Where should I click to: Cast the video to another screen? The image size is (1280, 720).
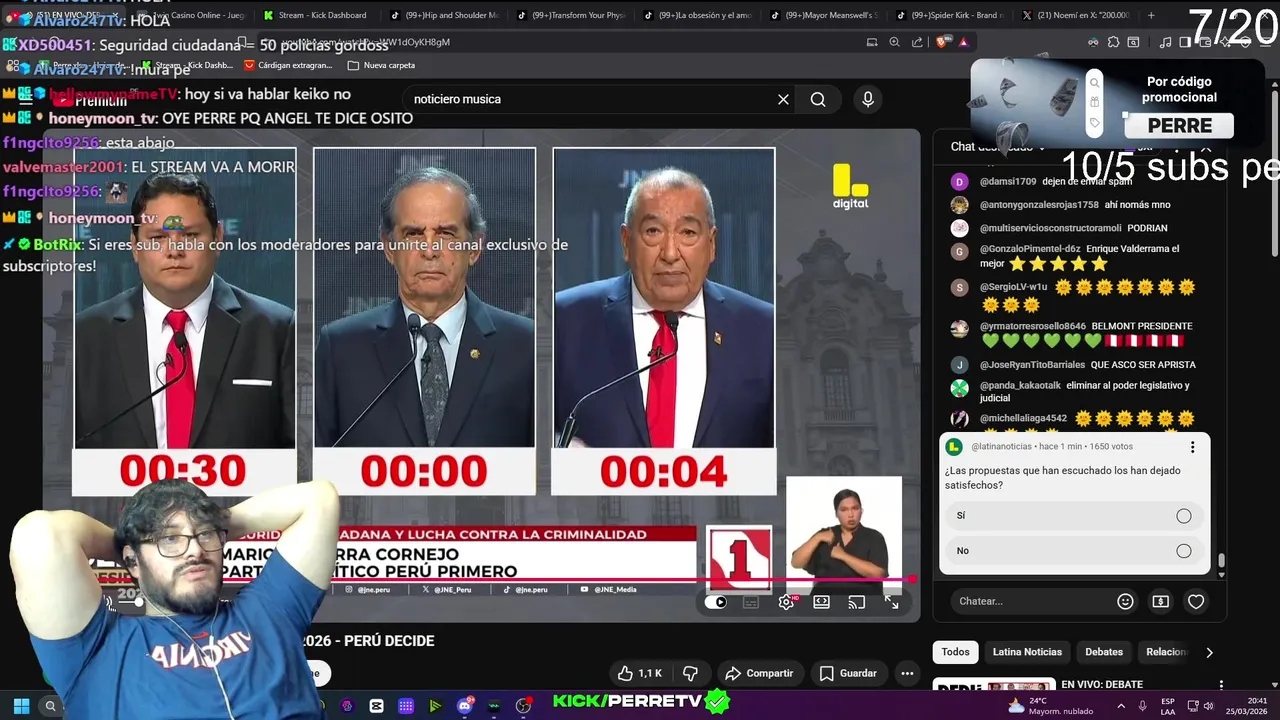tap(856, 602)
